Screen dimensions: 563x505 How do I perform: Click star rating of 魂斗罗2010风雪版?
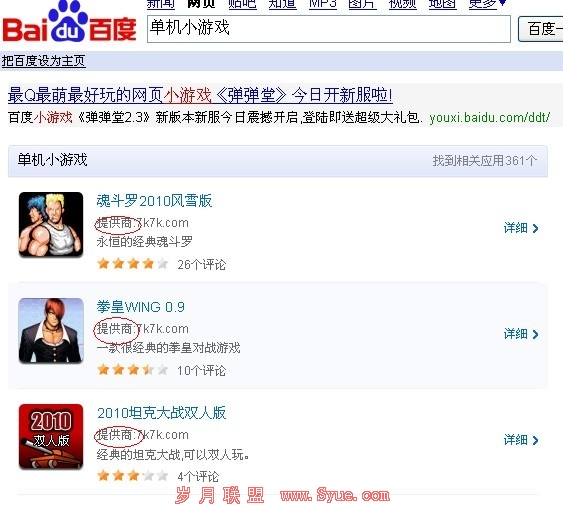coord(133,264)
